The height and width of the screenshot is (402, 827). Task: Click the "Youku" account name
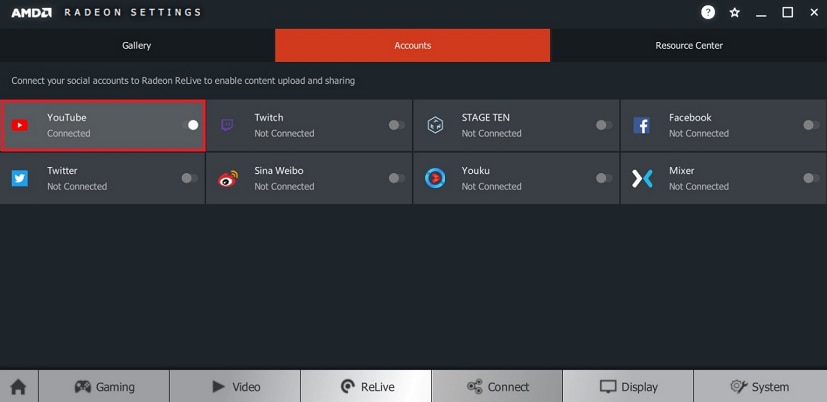click(x=476, y=171)
